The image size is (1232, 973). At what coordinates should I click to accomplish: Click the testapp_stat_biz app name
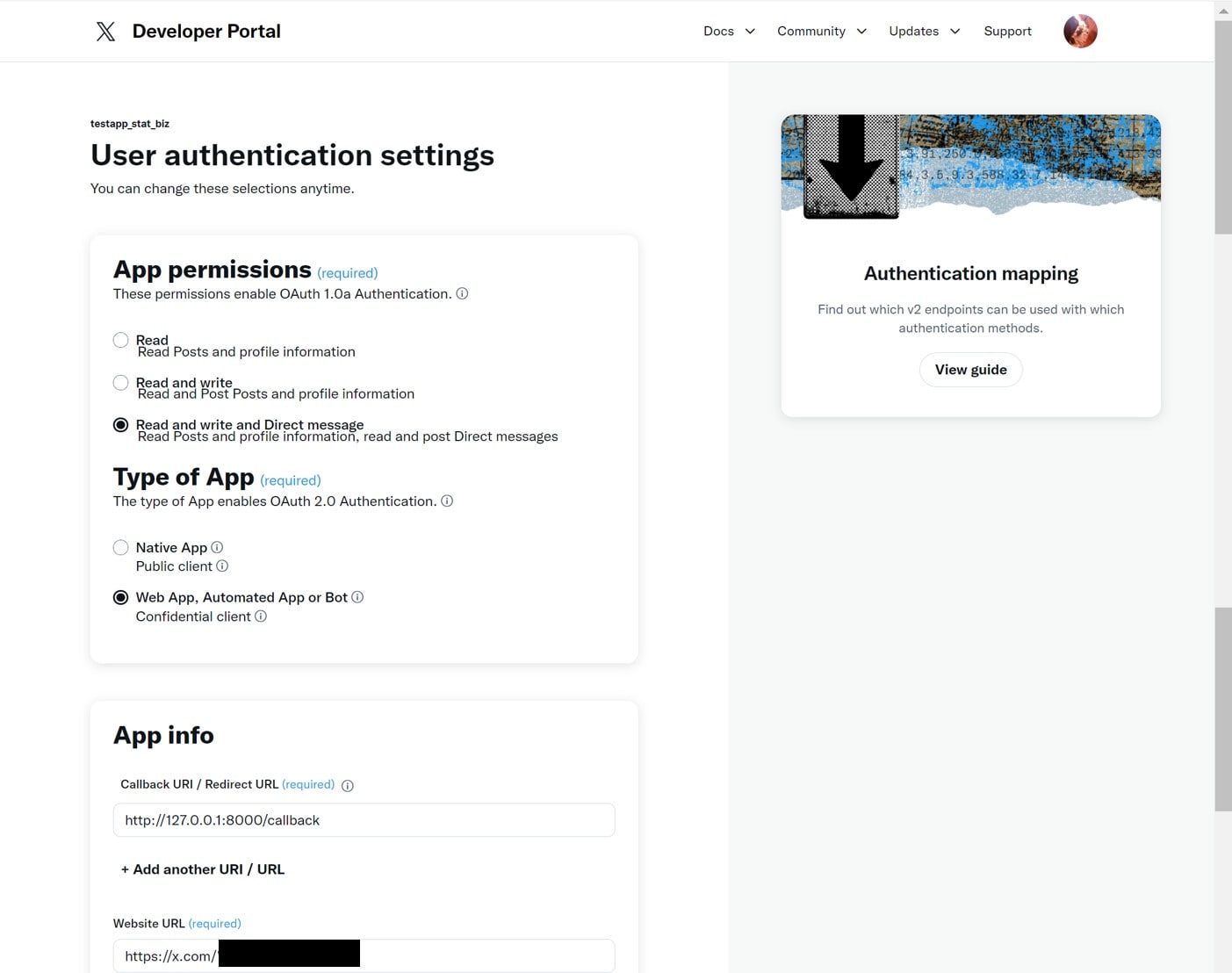(x=130, y=124)
